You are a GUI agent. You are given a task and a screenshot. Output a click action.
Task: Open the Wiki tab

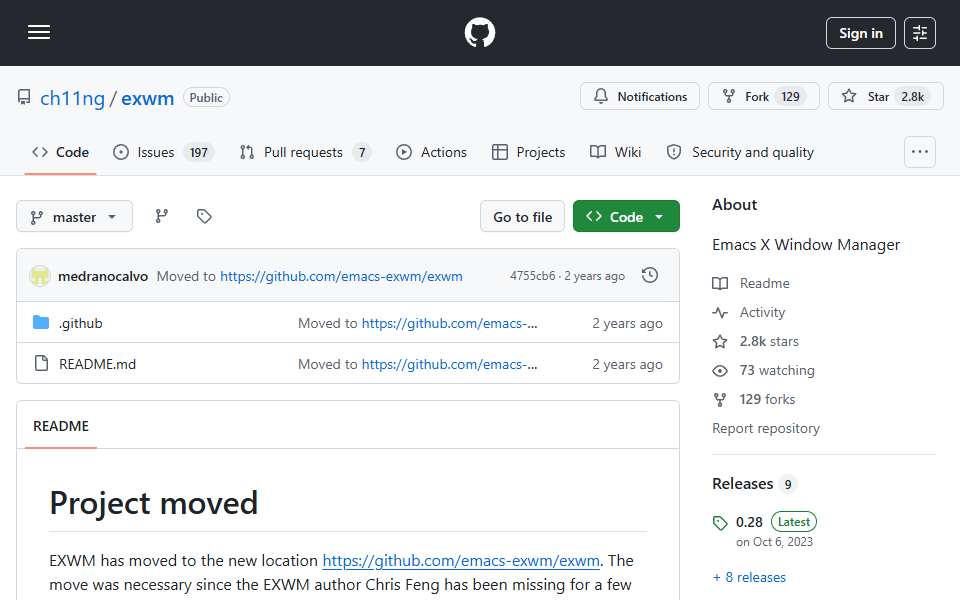coord(615,152)
